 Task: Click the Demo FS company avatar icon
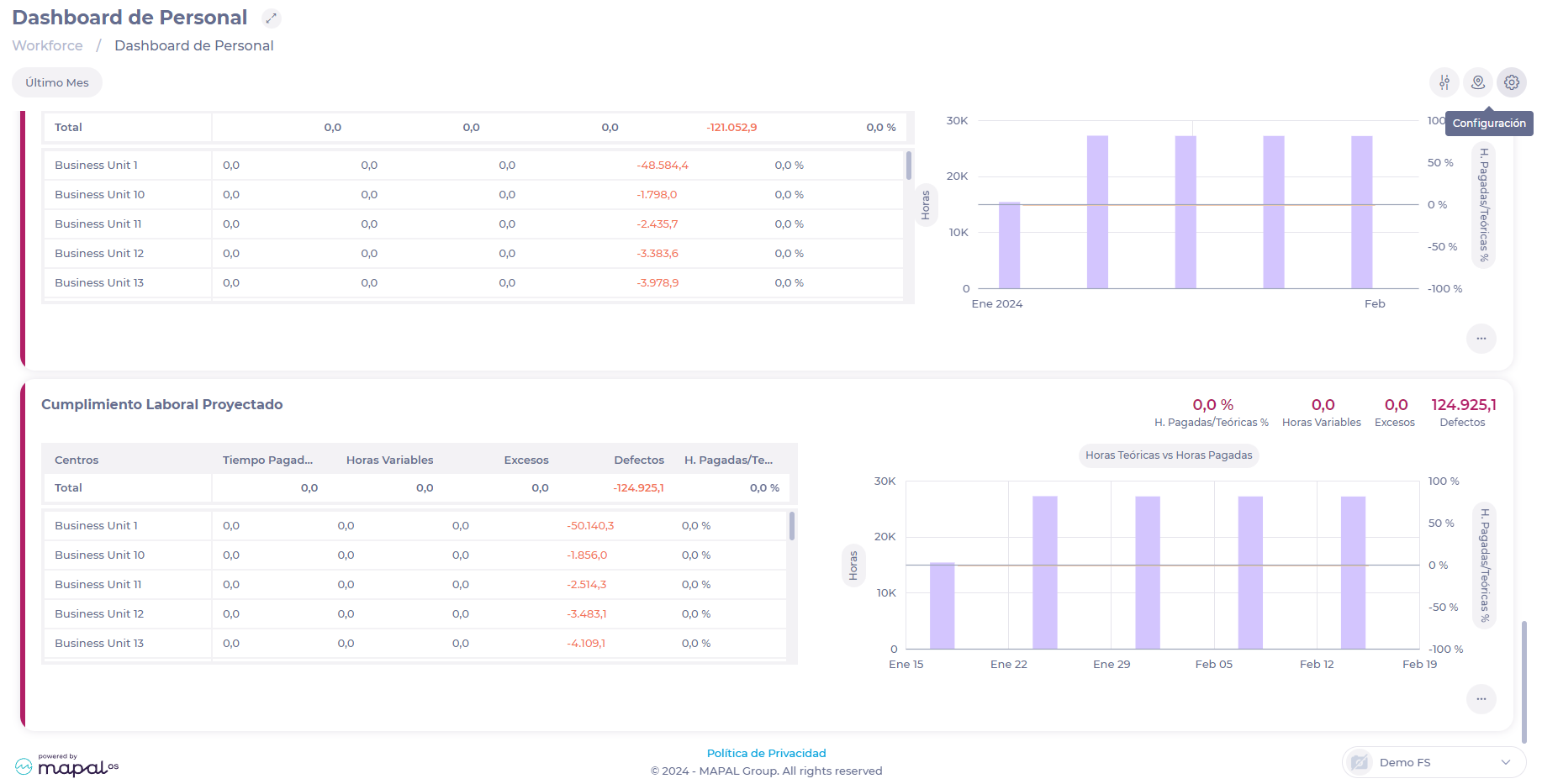tap(1359, 762)
